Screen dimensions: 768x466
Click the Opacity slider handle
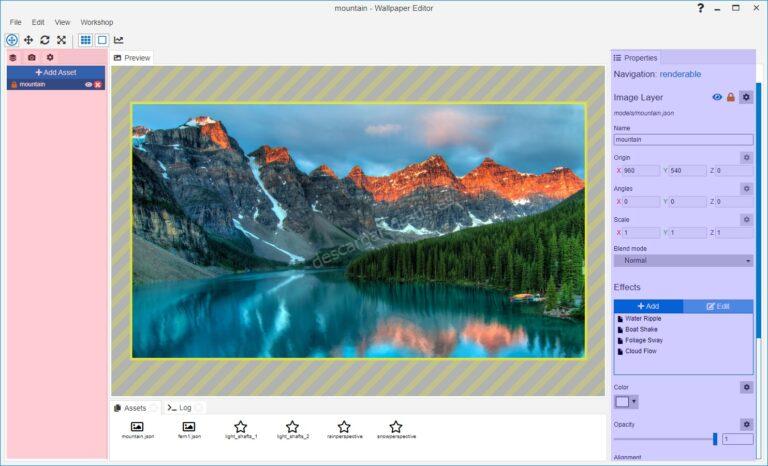click(x=715, y=439)
